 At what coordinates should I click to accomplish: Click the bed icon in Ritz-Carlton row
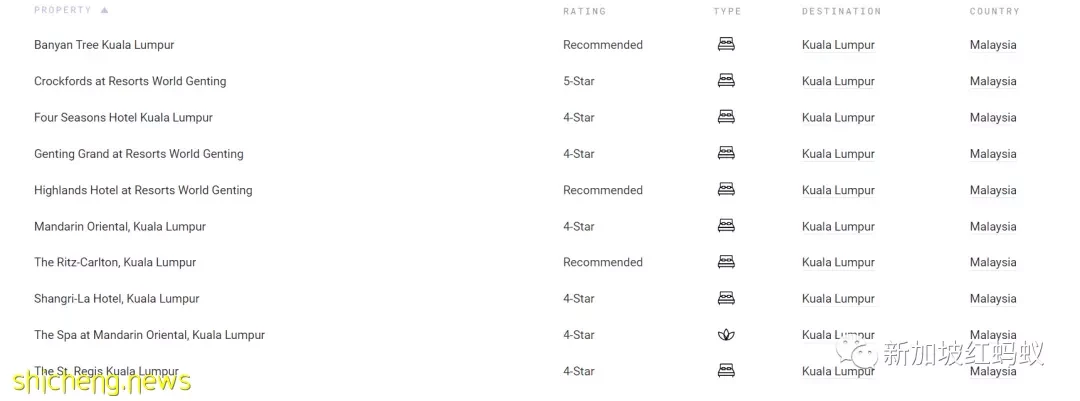[x=726, y=262]
